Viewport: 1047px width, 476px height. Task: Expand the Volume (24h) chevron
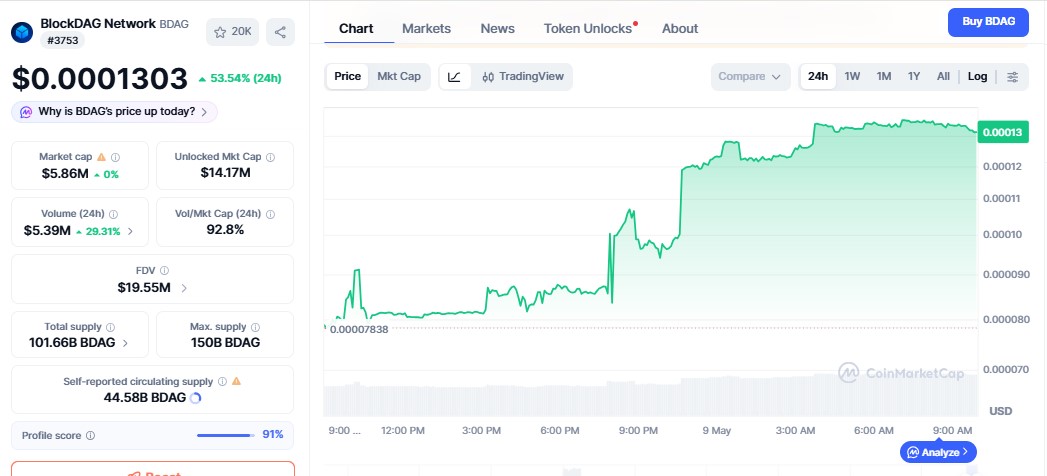point(130,231)
